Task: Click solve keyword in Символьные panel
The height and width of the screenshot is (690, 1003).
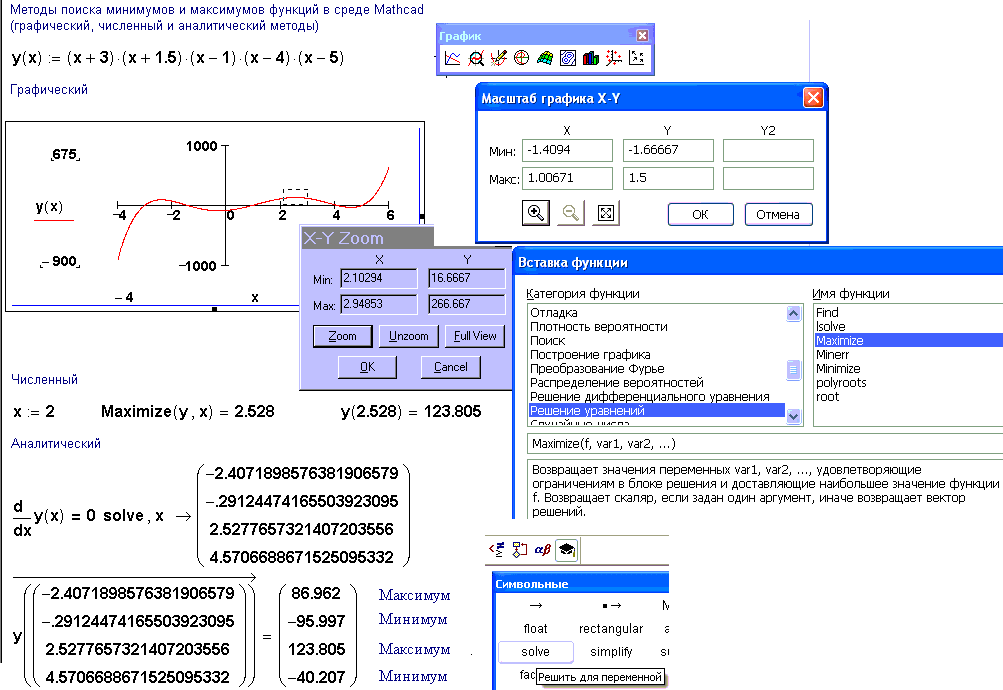Action: 535,652
